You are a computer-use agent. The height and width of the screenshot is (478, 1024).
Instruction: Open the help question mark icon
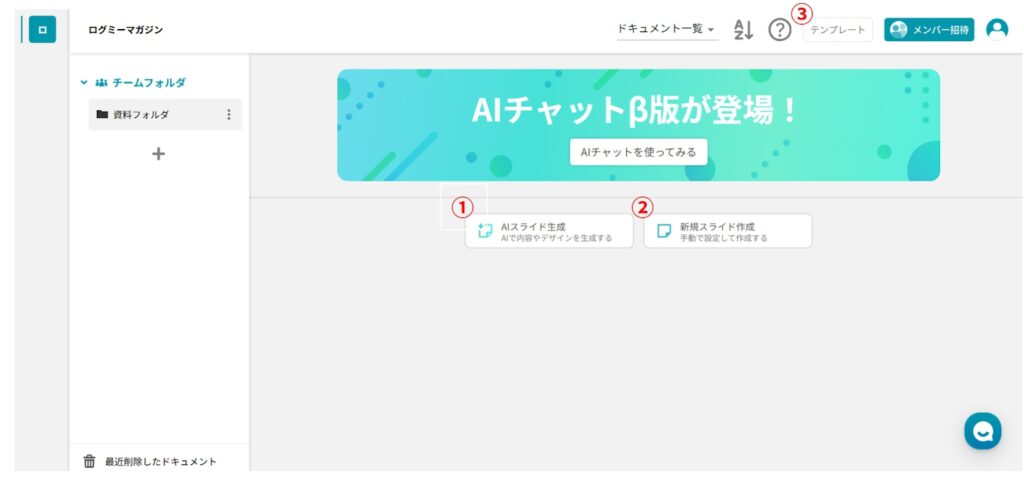[779, 30]
